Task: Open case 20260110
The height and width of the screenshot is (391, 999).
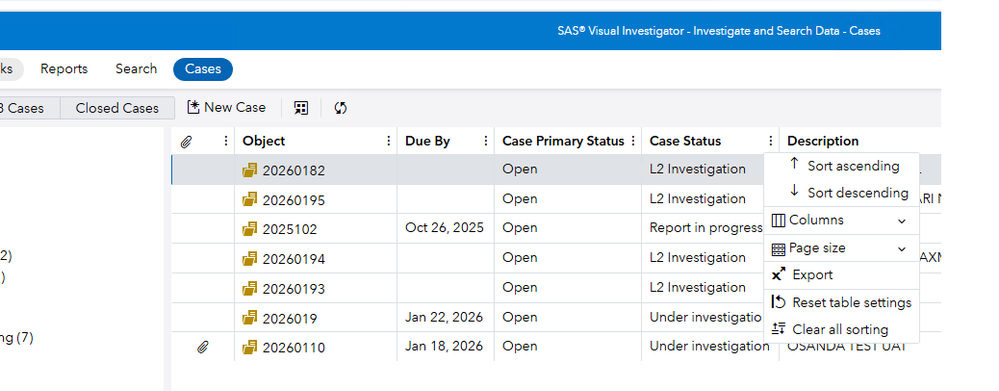Action: (x=293, y=348)
